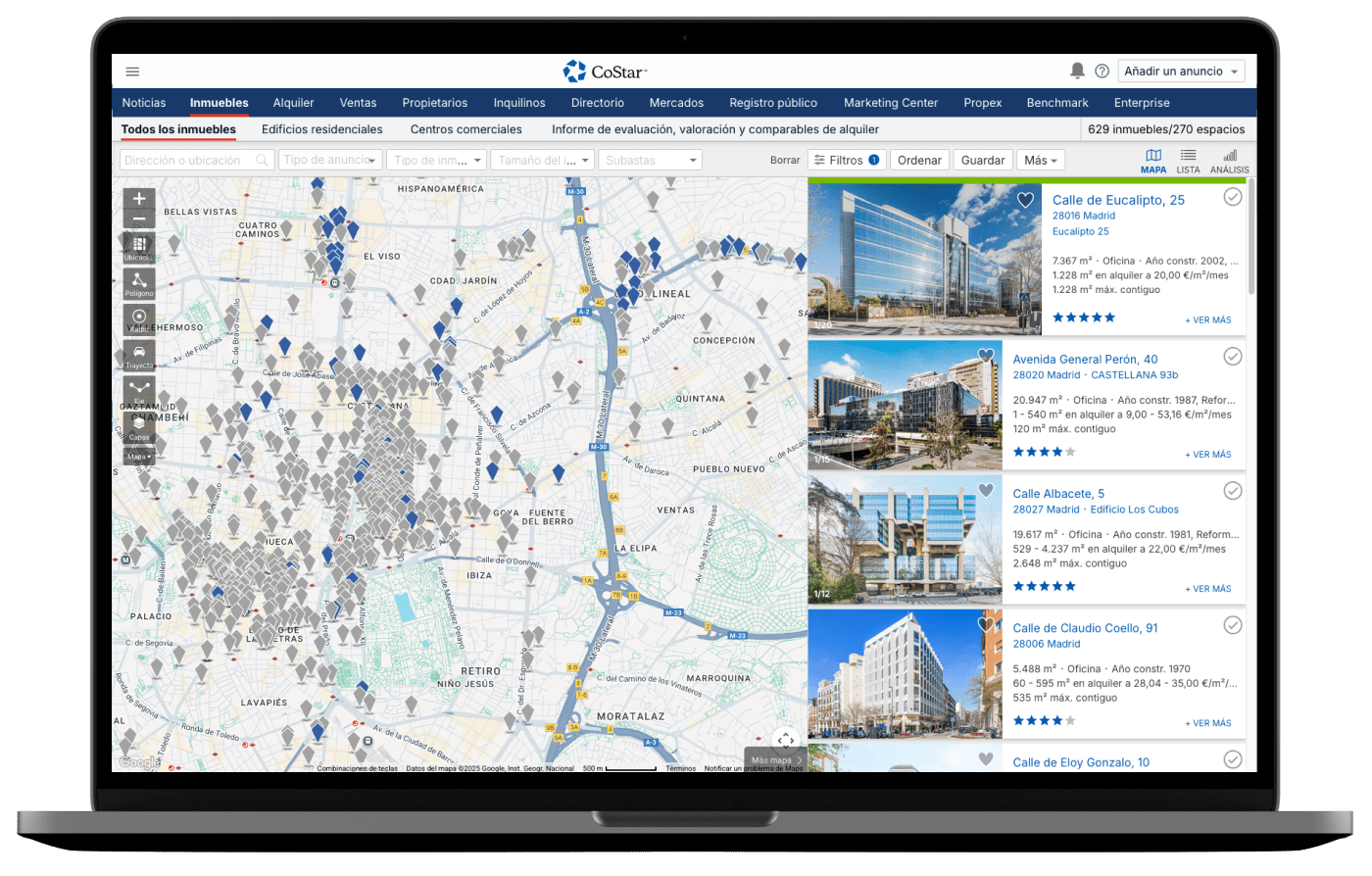Open the hamburger menu
The width and height of the screenshot is (1372, 876).
tap(132, 72)
